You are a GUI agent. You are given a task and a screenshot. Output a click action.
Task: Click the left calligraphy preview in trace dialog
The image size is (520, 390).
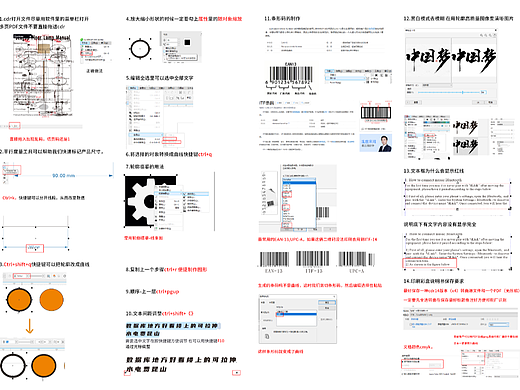[428, 60]
